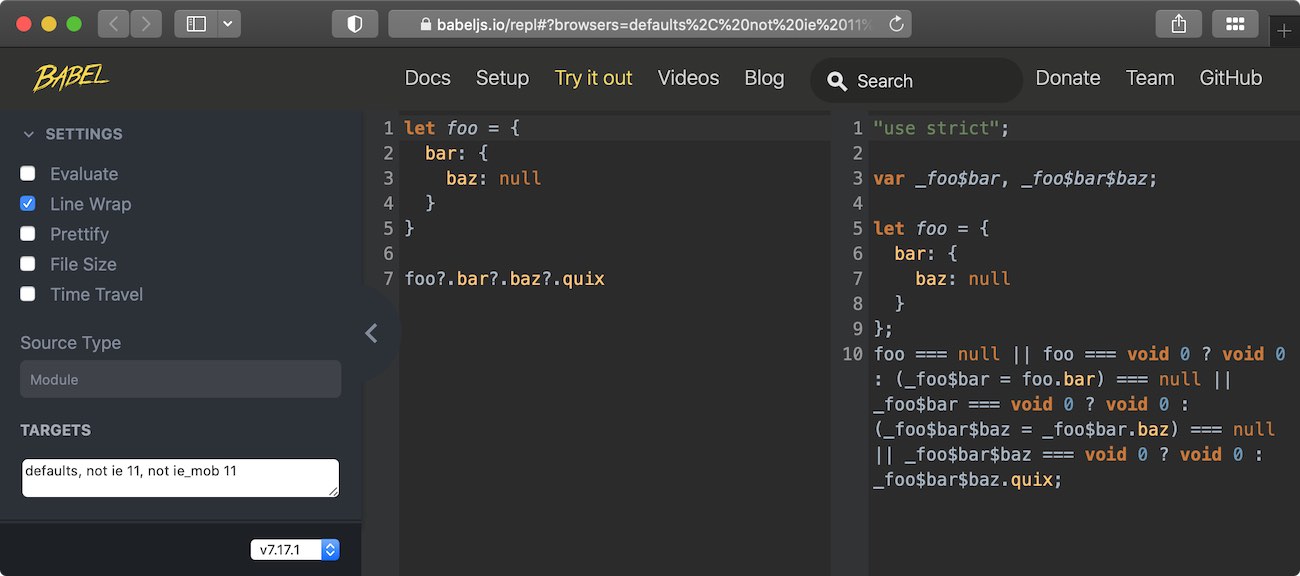Enable the File Size checkbox
Viewport: 1300px width, 576px height.
tap(28, 264)
